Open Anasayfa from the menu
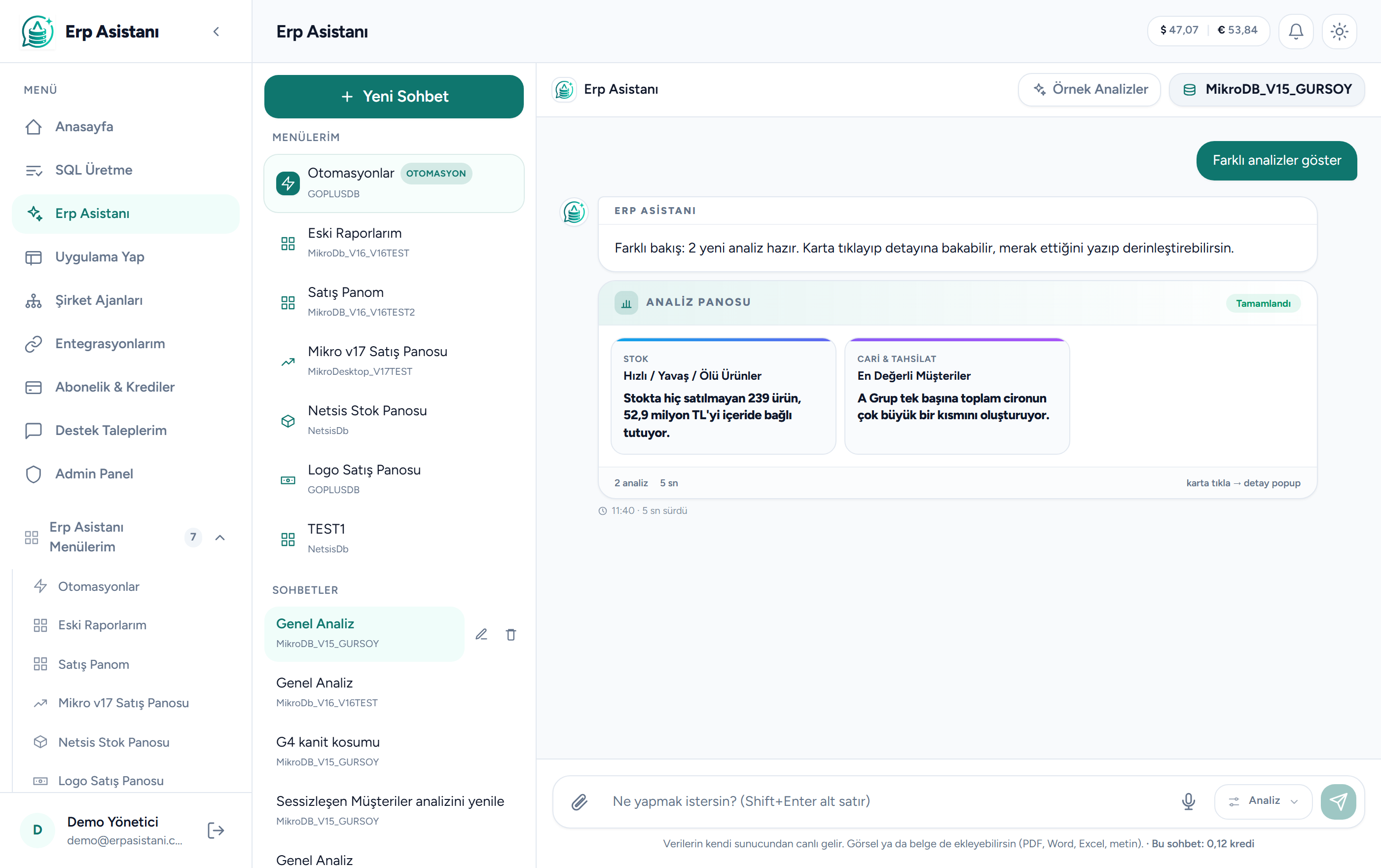Viewport: 1381px width, 868px height. 126,127
